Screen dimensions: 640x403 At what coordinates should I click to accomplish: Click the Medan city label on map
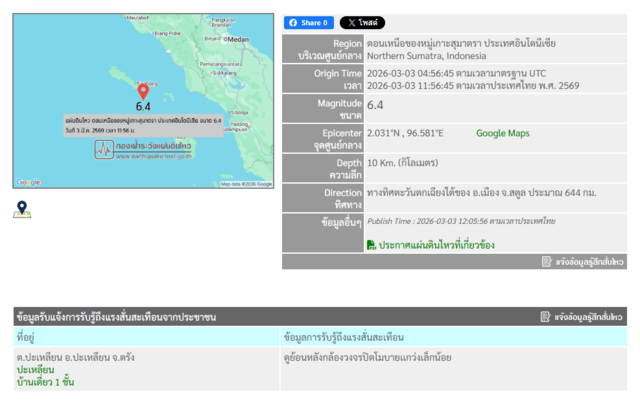[x=238, y=39]
